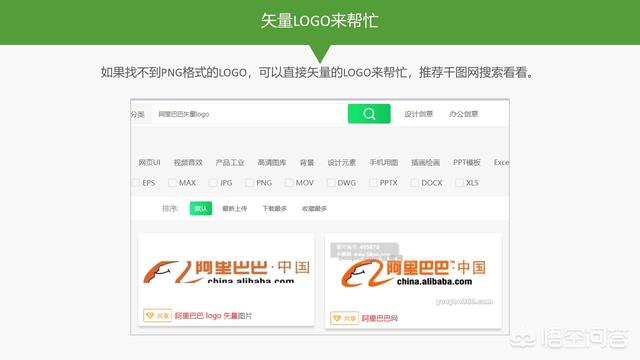Select the 背景 category tab
Image resolution: width=640 pixels, height=360 pixels.
pos(307,162)
